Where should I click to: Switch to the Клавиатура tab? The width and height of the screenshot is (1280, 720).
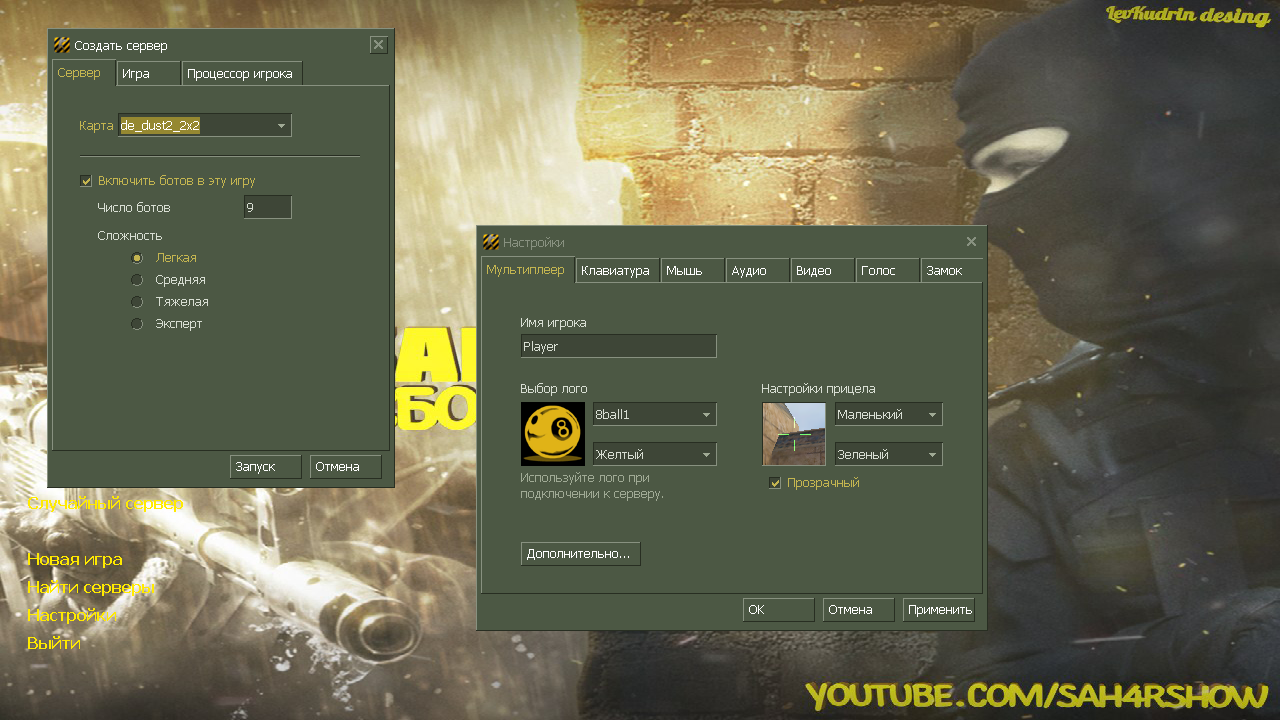coord(616,271)
